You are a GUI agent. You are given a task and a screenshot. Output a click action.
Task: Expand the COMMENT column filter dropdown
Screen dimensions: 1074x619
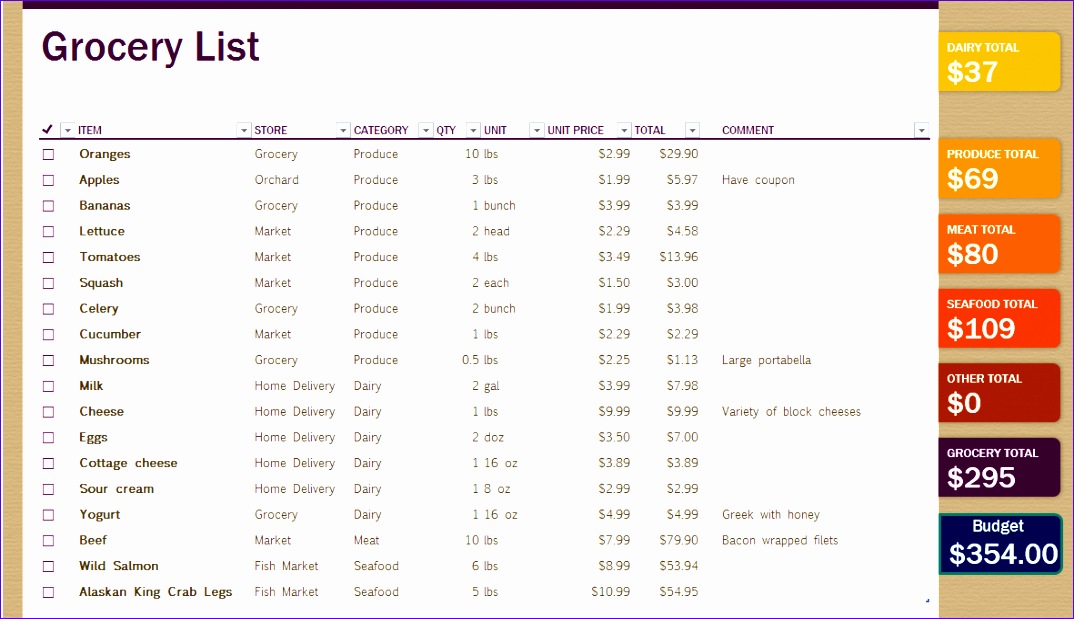coord(921,131)
